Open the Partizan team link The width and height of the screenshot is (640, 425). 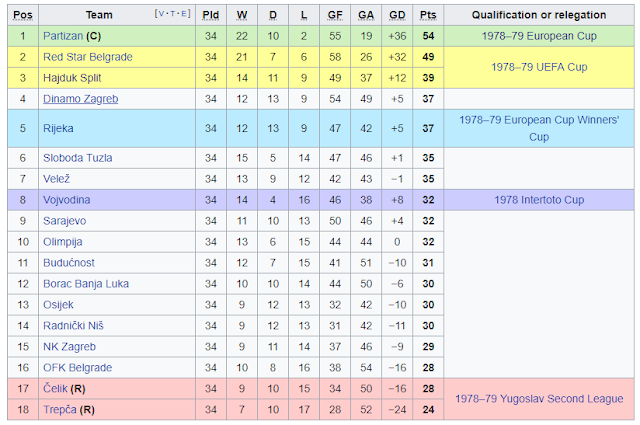pos(63,36)
